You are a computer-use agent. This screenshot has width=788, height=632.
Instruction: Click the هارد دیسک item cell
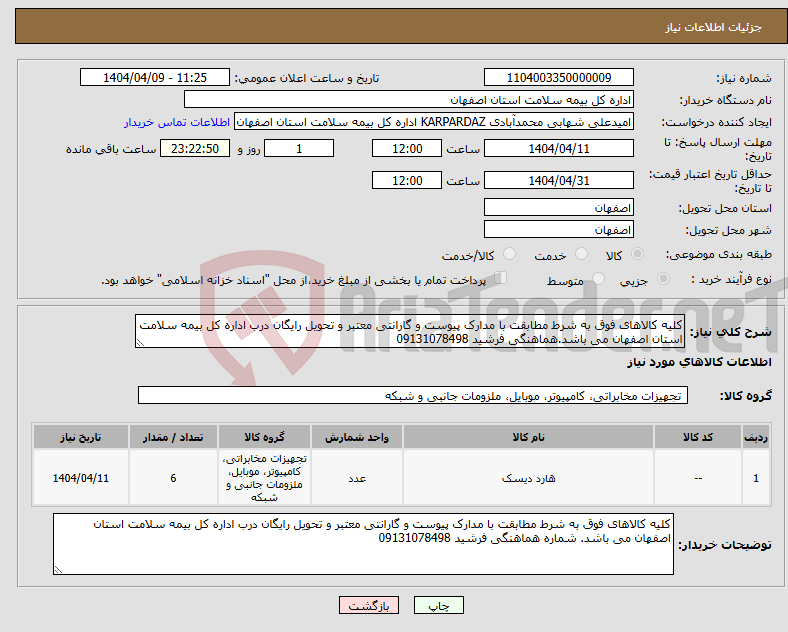(x=528, y=478)
